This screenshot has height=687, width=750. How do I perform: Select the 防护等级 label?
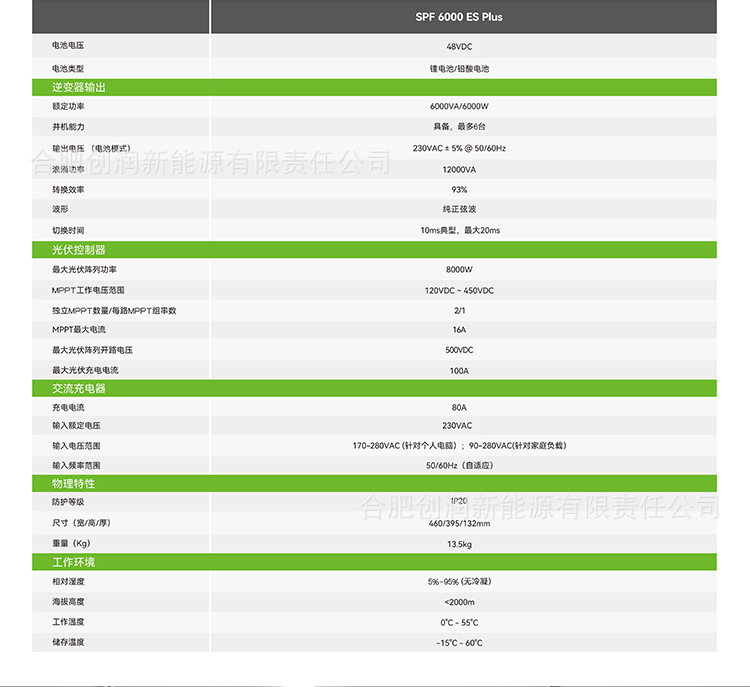pyautogui.click(x=68, y=502)
